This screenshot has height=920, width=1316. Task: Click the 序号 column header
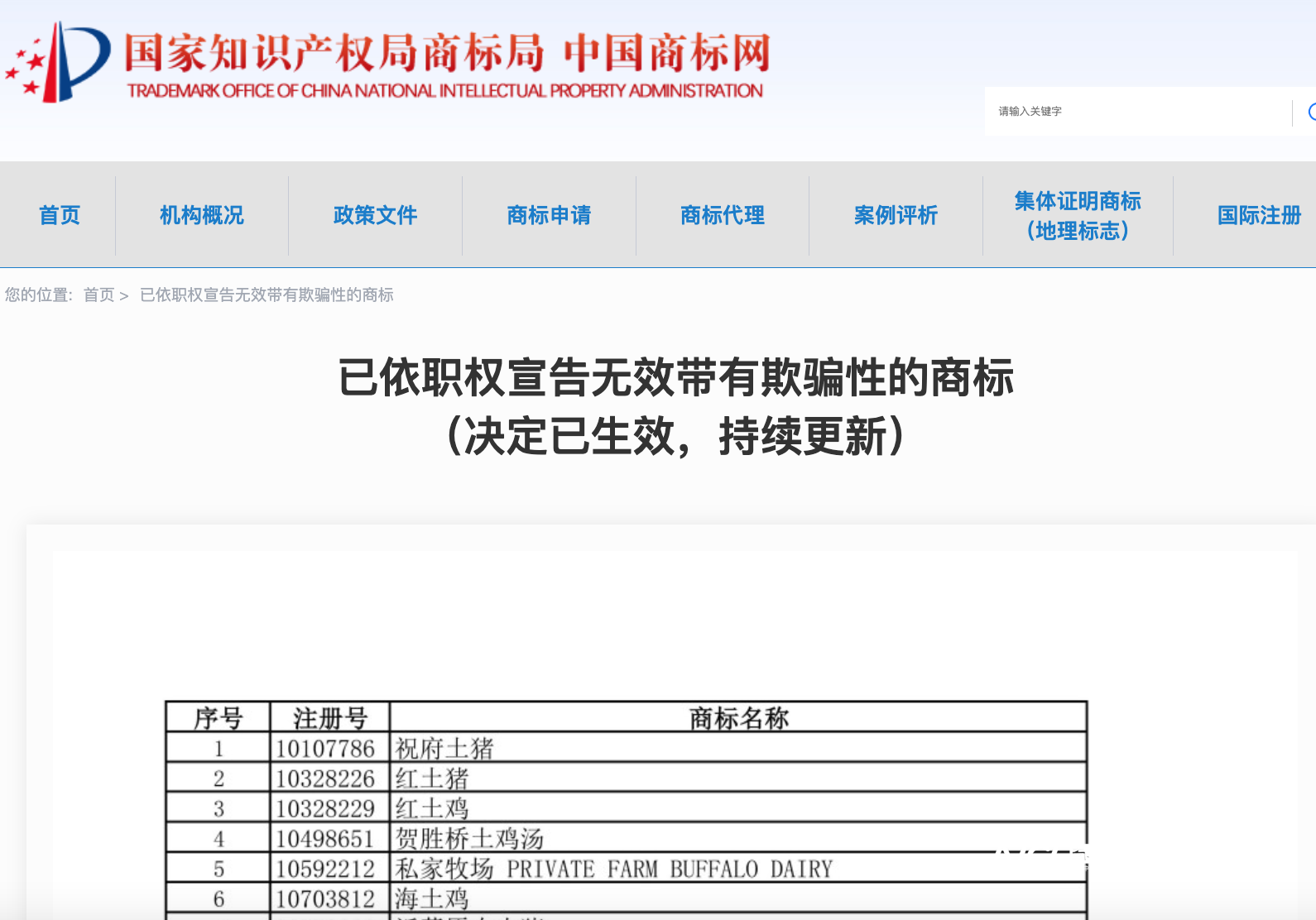219,718
